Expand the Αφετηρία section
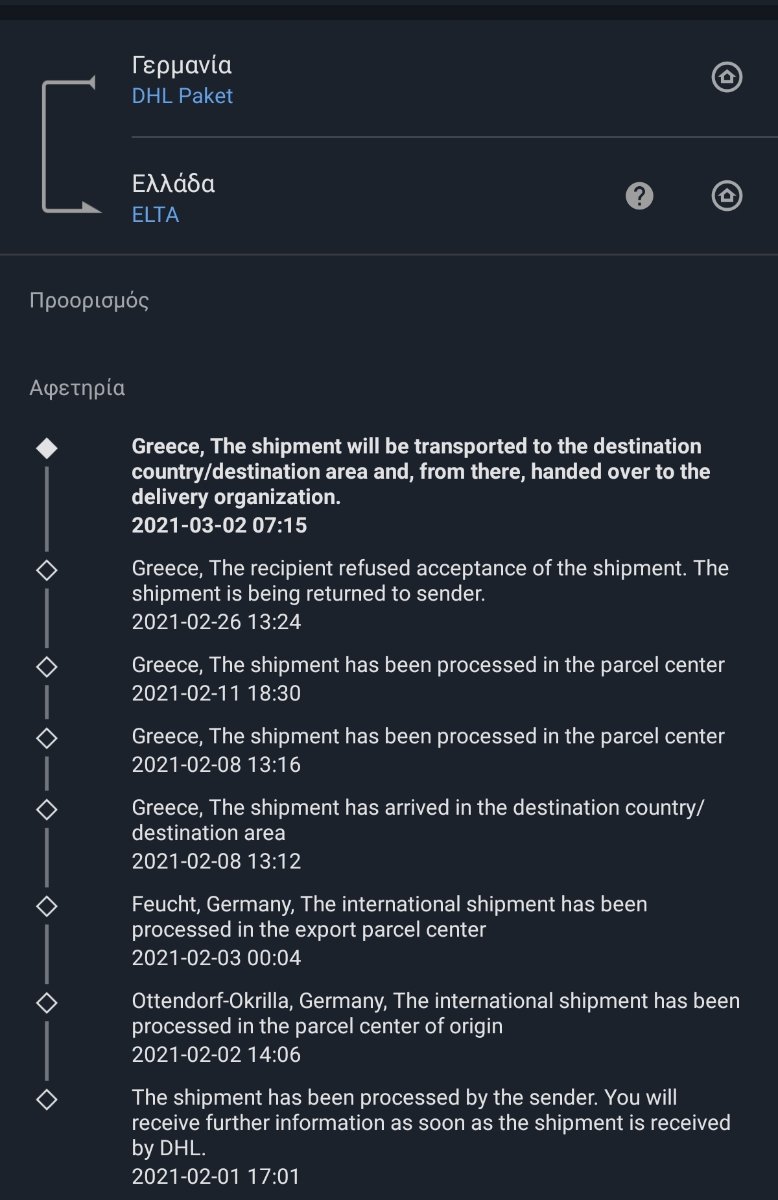 (77, 388)
